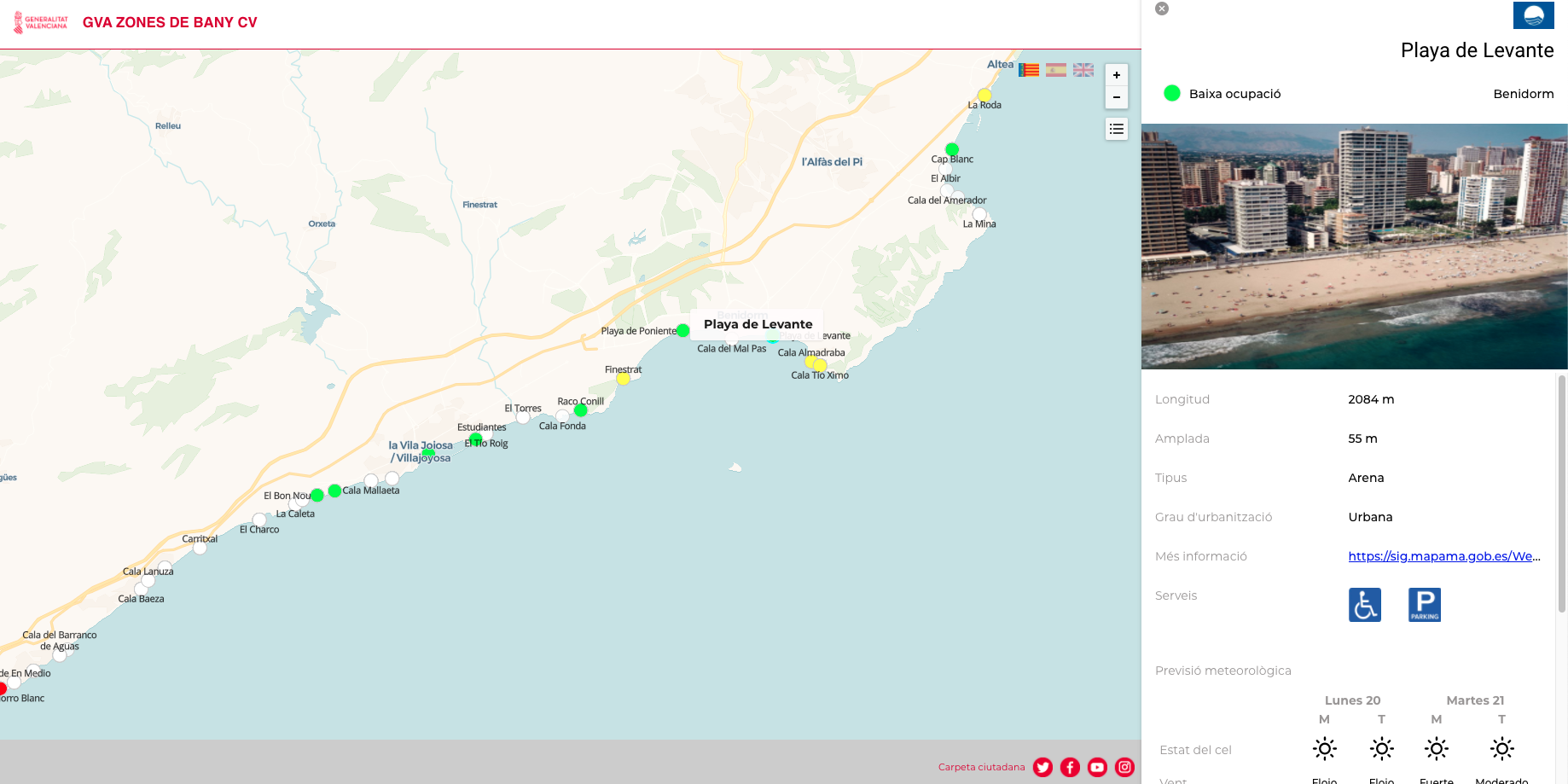Click the Parking service icon
This screenshot has width=1568, height=784.
pyautogui.click(x=1423, y=604)
